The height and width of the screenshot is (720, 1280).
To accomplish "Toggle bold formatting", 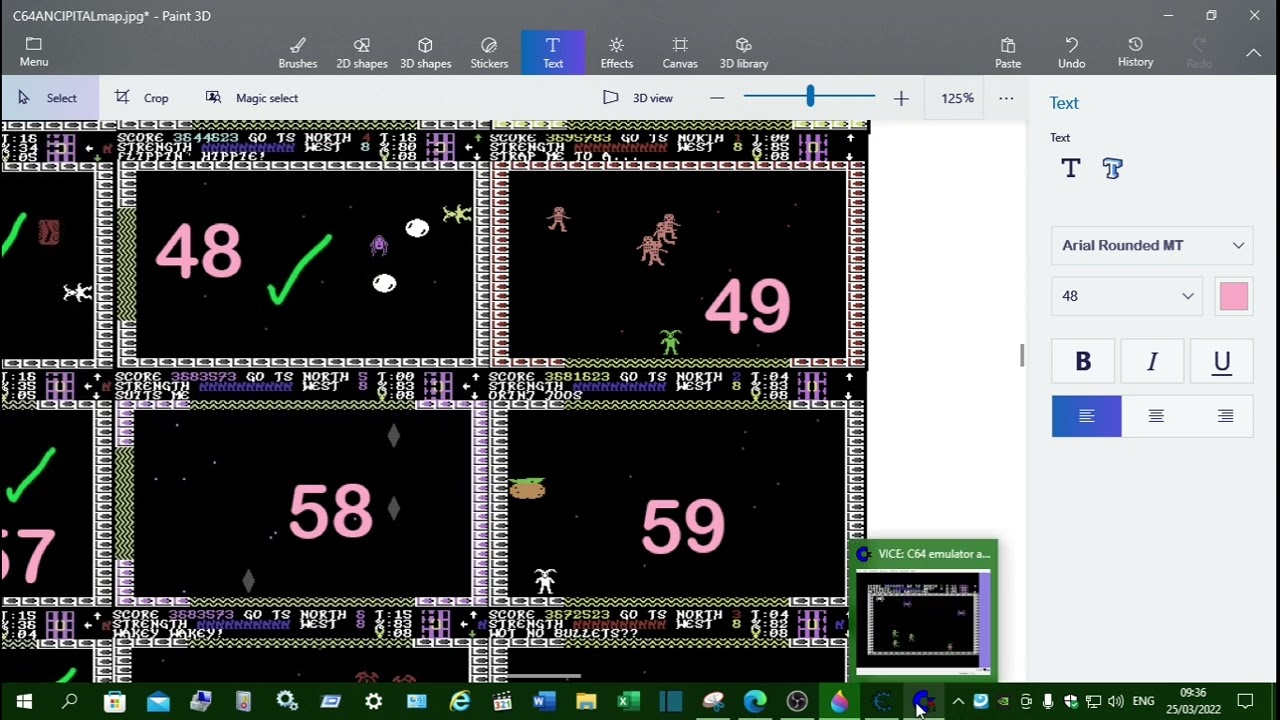I will [x=1083, y=362].
